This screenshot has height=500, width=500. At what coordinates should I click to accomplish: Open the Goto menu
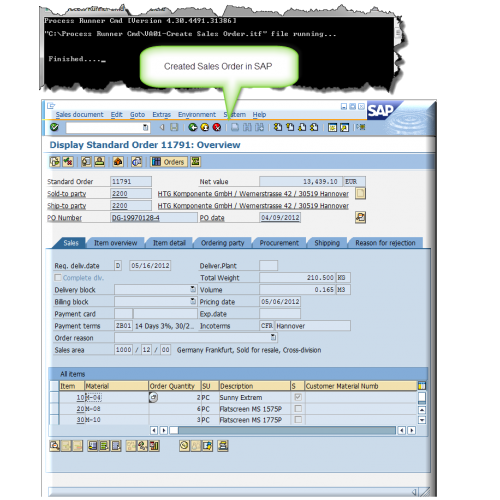(137, 114)
